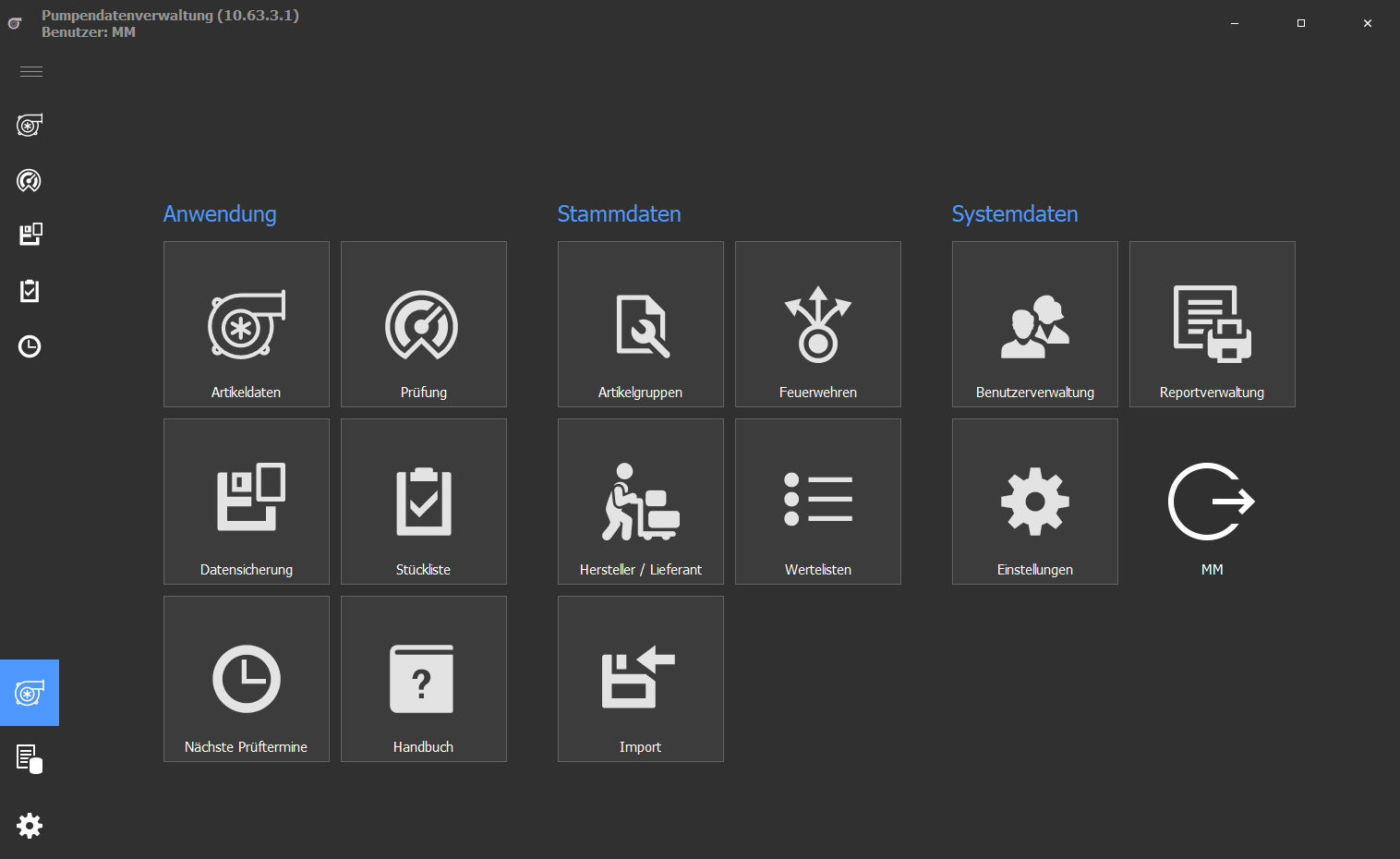The height and width of the screenshot is (859, 1400).
Task: Click the sidebar clock icon
Action: [x=30, y=346]
